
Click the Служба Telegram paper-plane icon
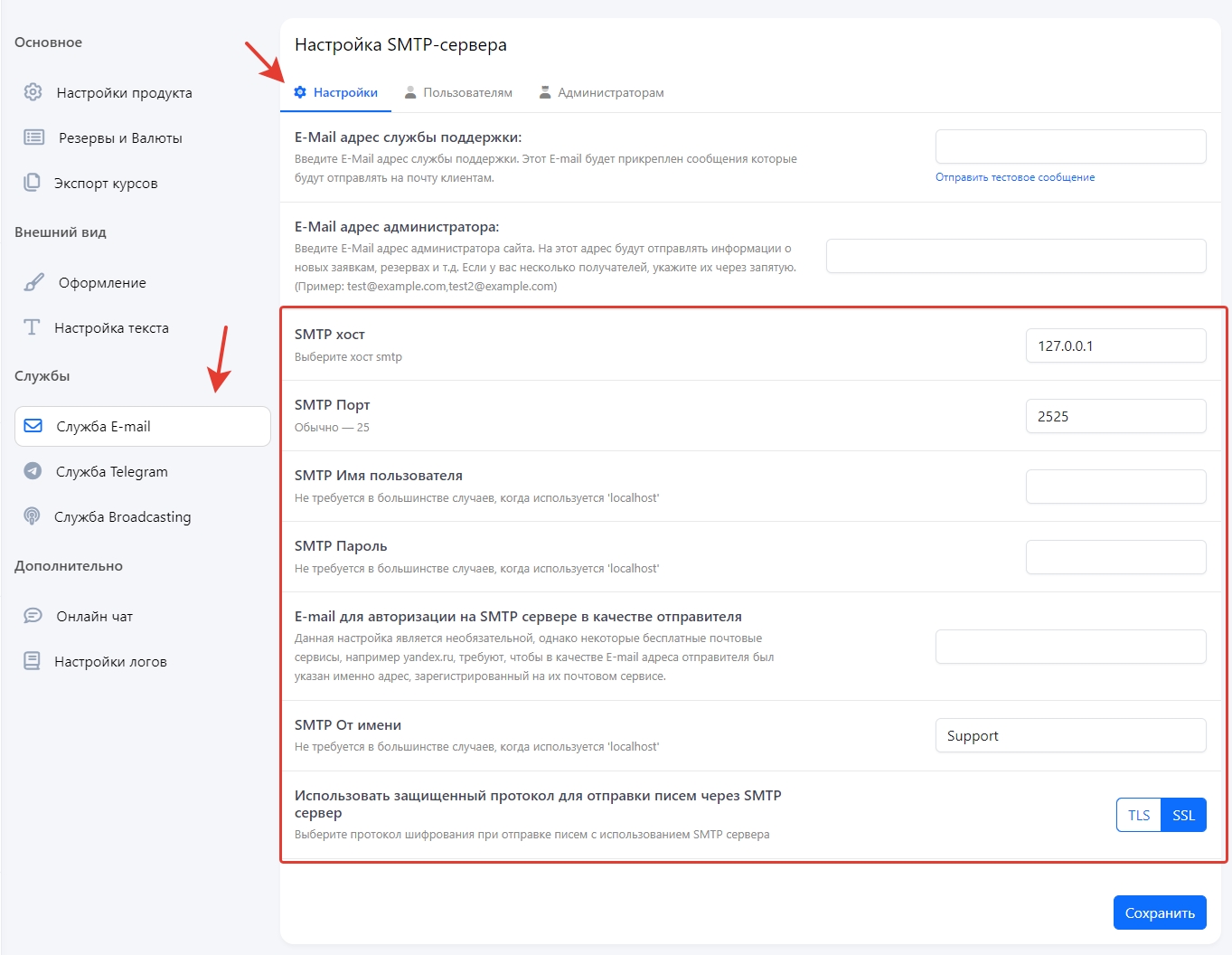(x=33, y=471)
